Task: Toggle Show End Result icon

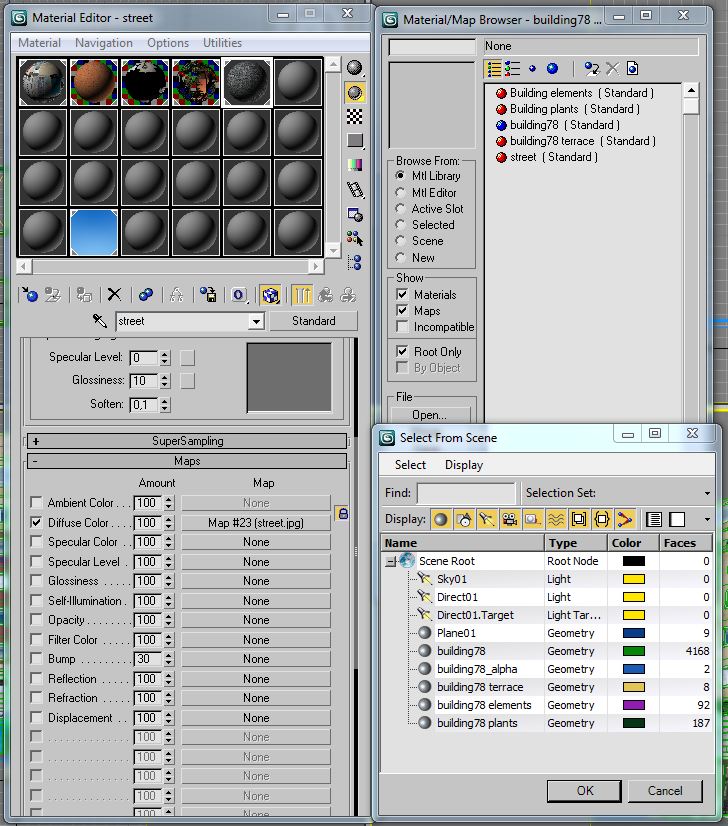Action: [x=302, y=295]
